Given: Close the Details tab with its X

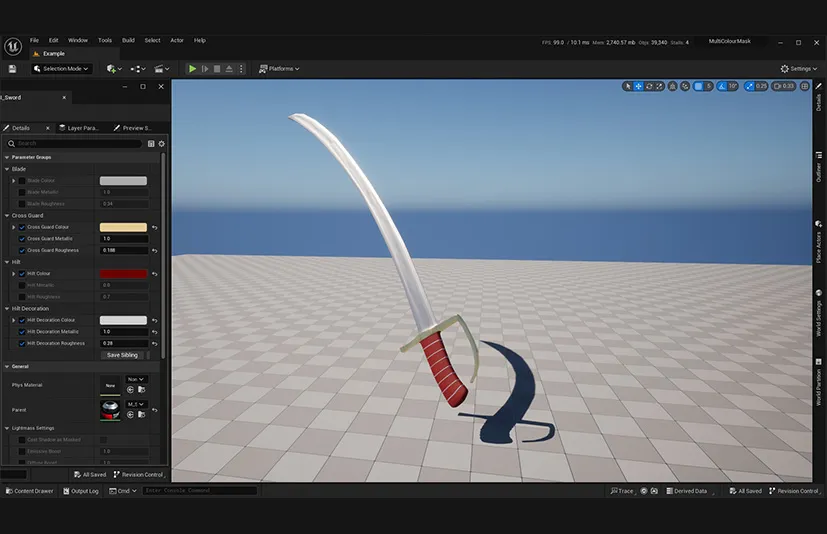Looking at the screenshot, I should click(47, 128).
